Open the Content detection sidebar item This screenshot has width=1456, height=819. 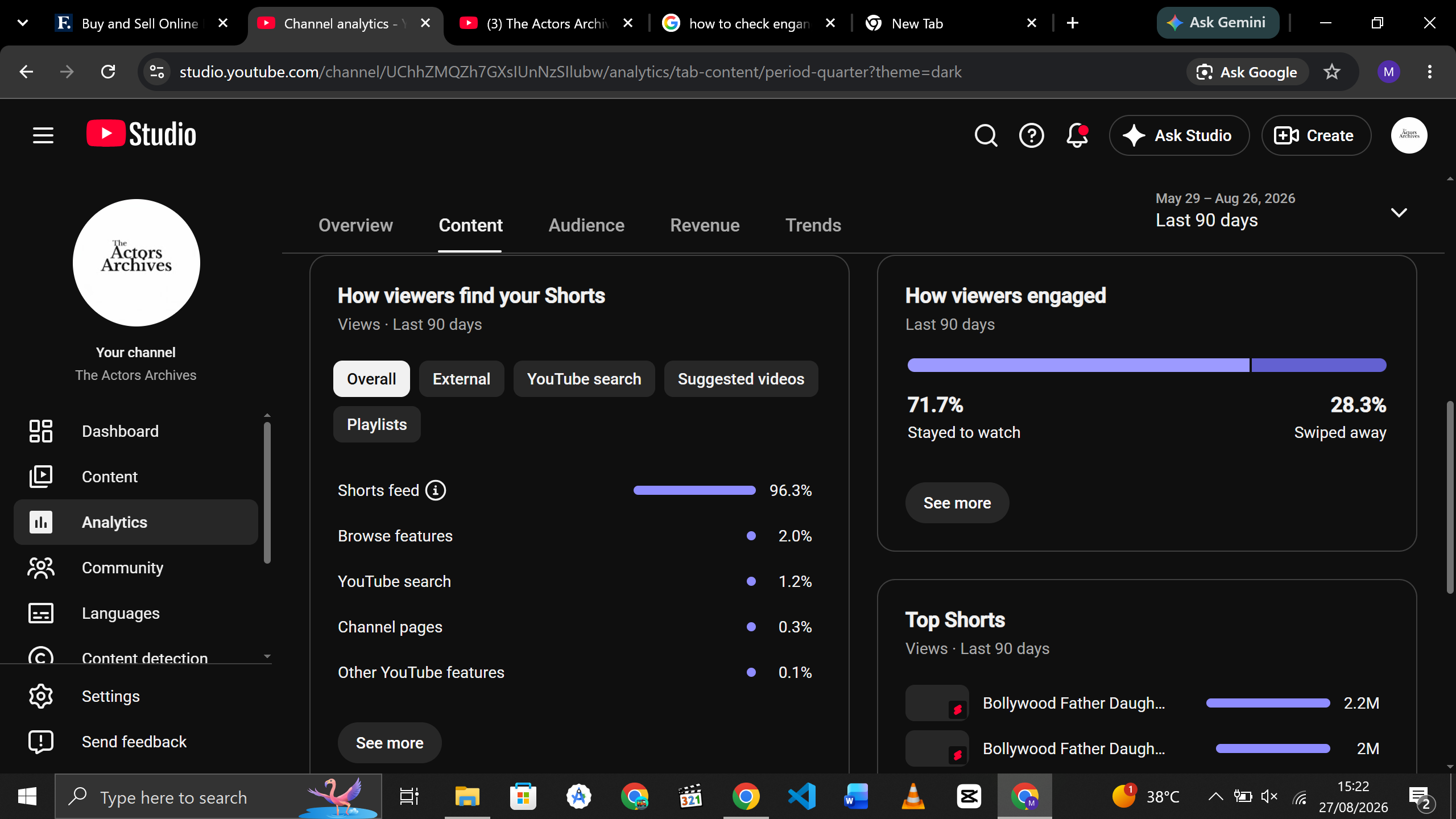(x=136, y=656)
